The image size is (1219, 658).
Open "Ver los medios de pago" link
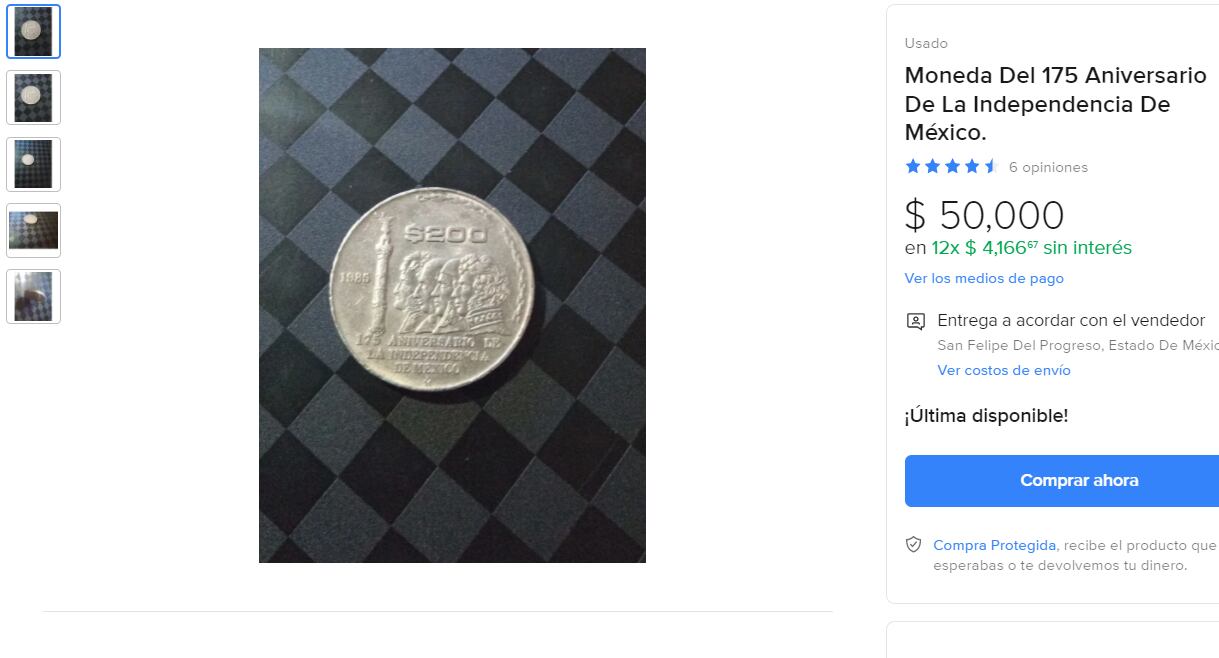pyautogui.click(x=984, y=278)
